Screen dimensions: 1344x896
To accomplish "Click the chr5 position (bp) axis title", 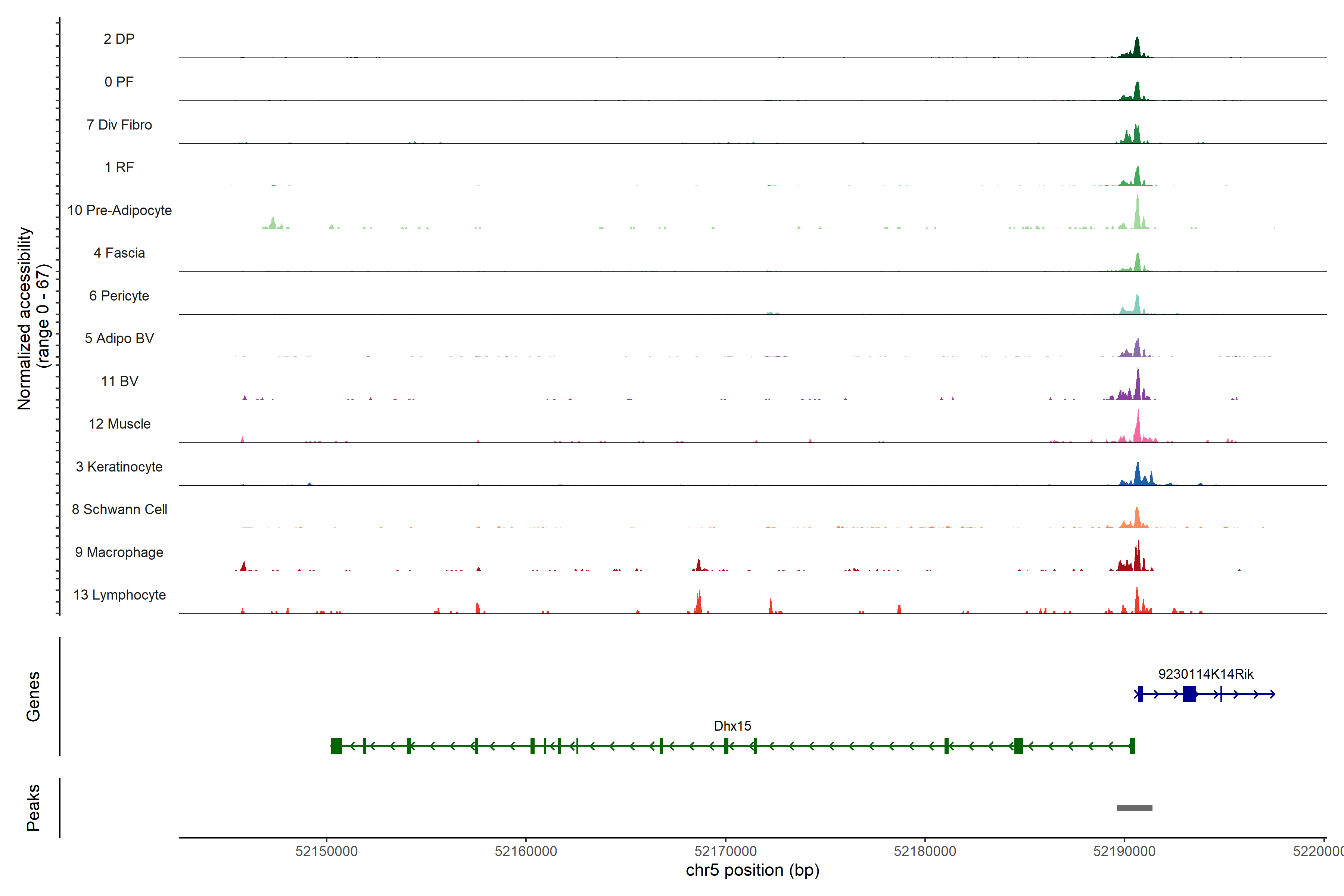I will [x=752, y=870].
